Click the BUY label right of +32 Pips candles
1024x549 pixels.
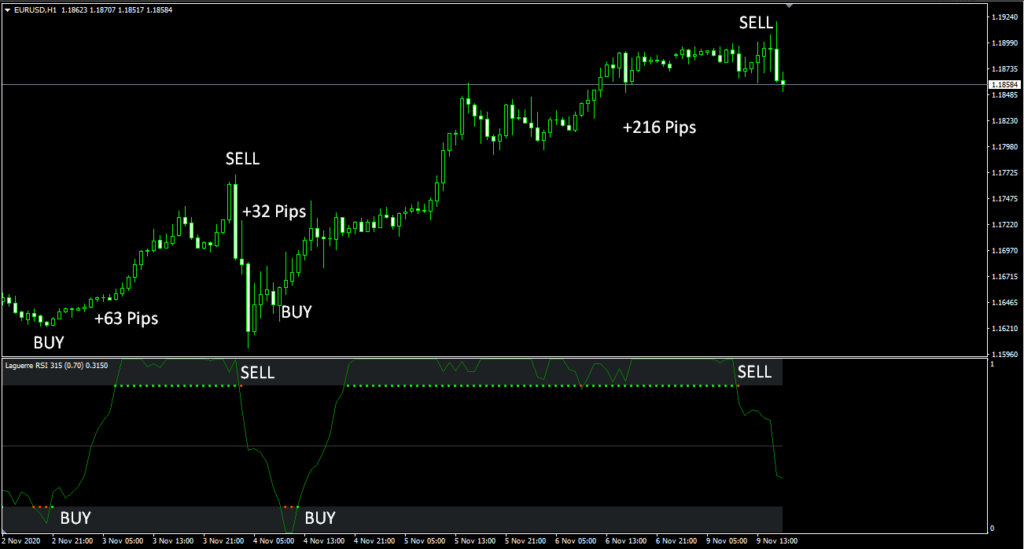click(296, 312)
